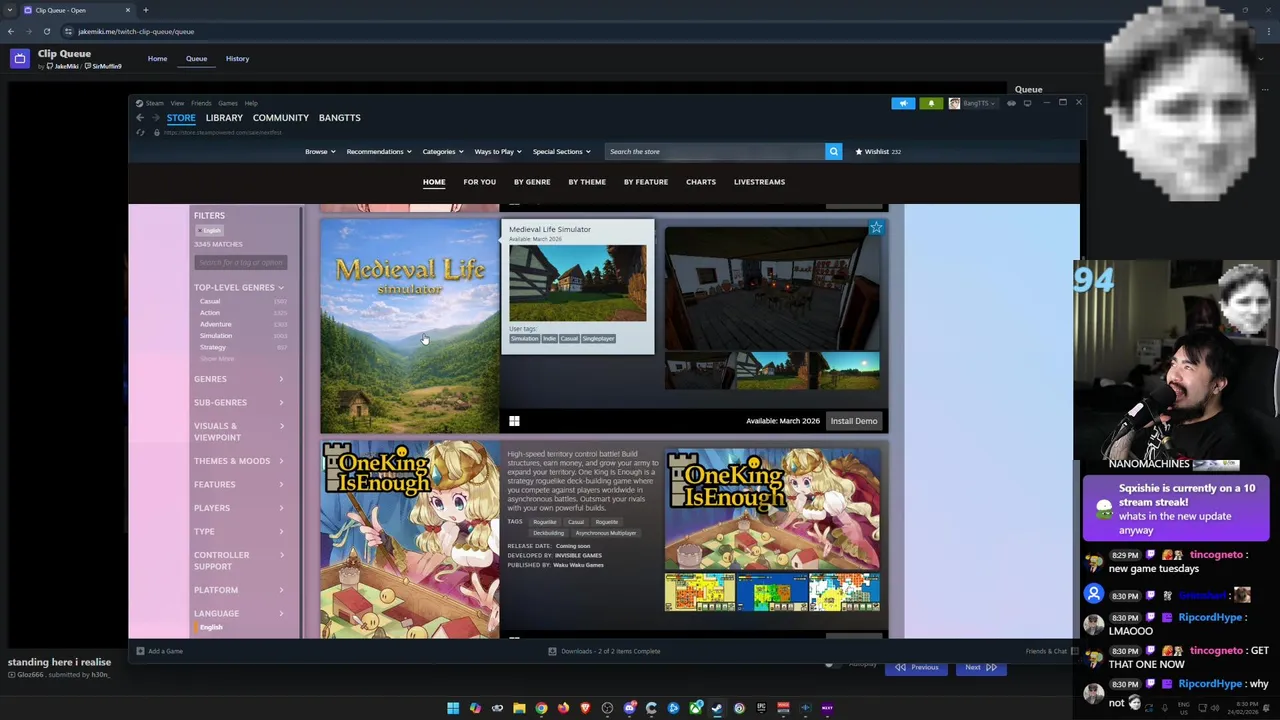This screenshot has width=1280, height=720.
Task: Open the Windows Start menu
Action: (x=453, y=708)
